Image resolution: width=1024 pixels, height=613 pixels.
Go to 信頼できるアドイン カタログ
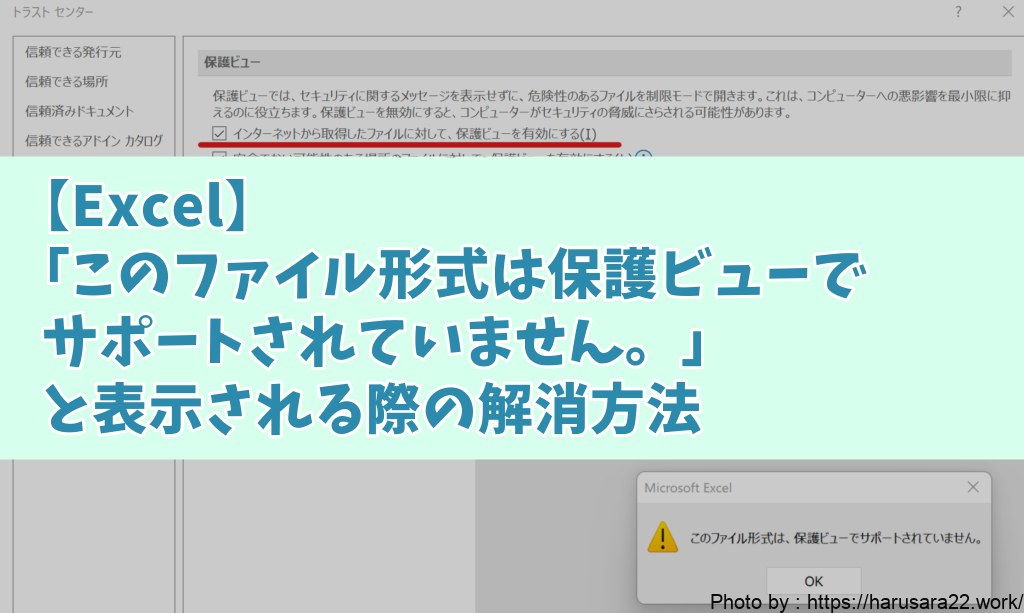click(93, 141)
